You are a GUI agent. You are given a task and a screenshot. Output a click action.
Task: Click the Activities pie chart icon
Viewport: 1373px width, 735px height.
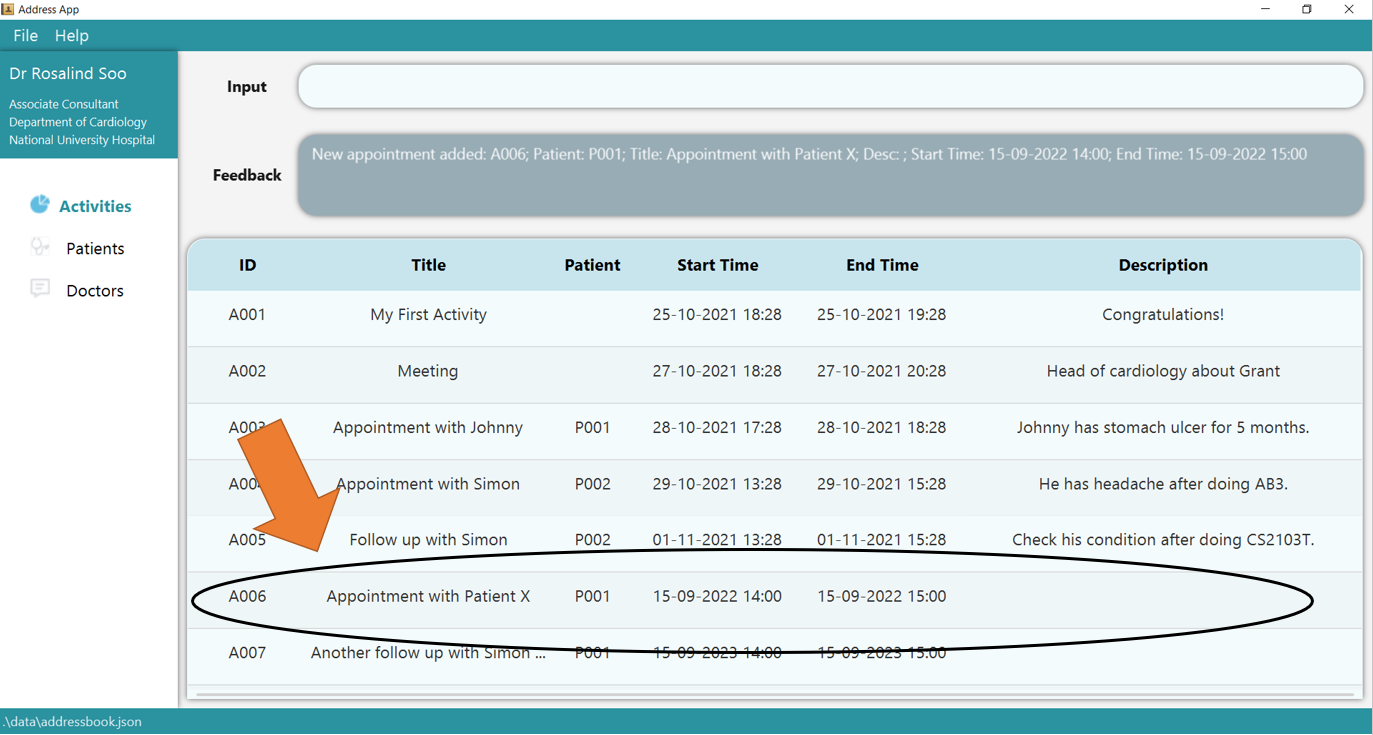point(39,205)
